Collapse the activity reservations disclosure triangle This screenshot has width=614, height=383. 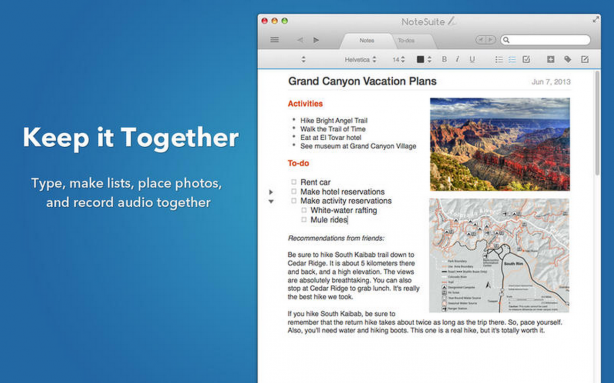click(271, 202)
